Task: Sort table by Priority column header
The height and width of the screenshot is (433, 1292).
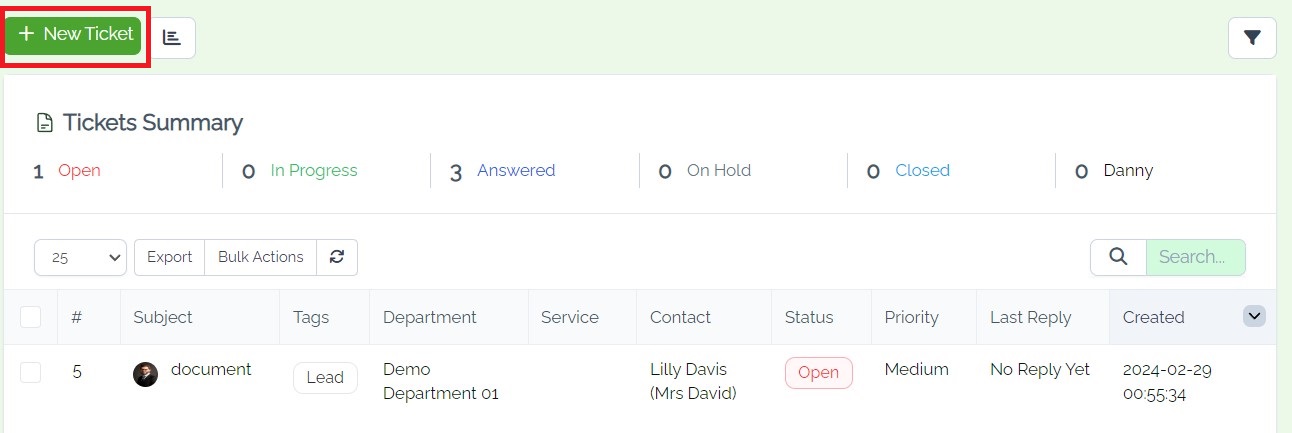Action: 911,317
